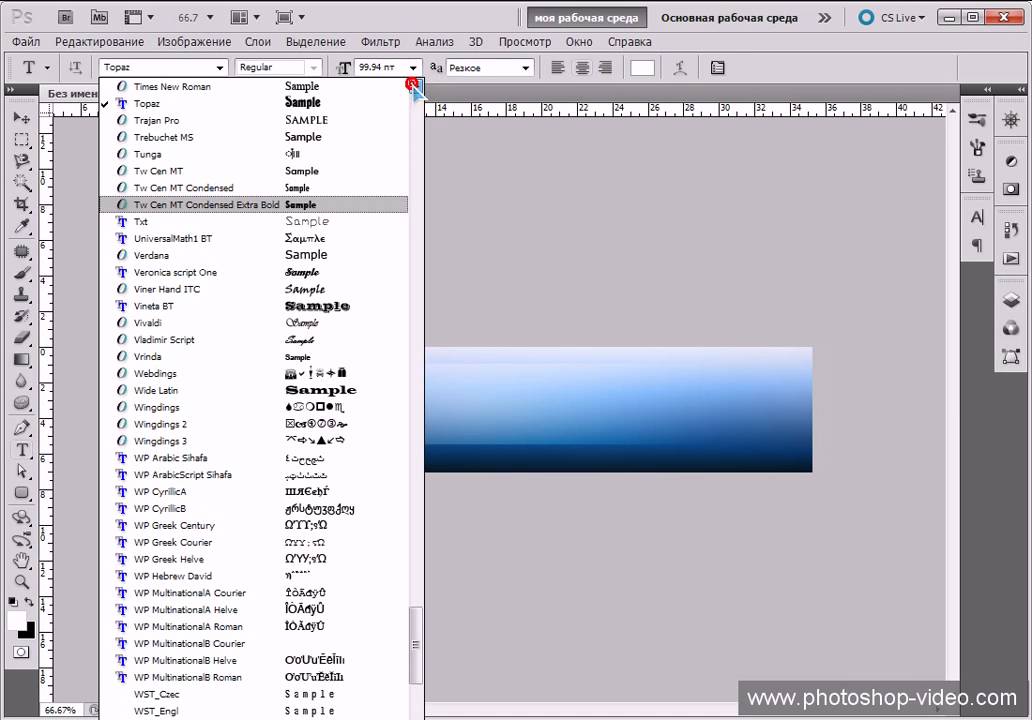Select the Healing Brush tool
Image resolution: width=1032 pixels, height=720 pixels.
click(x=22, y=251)
